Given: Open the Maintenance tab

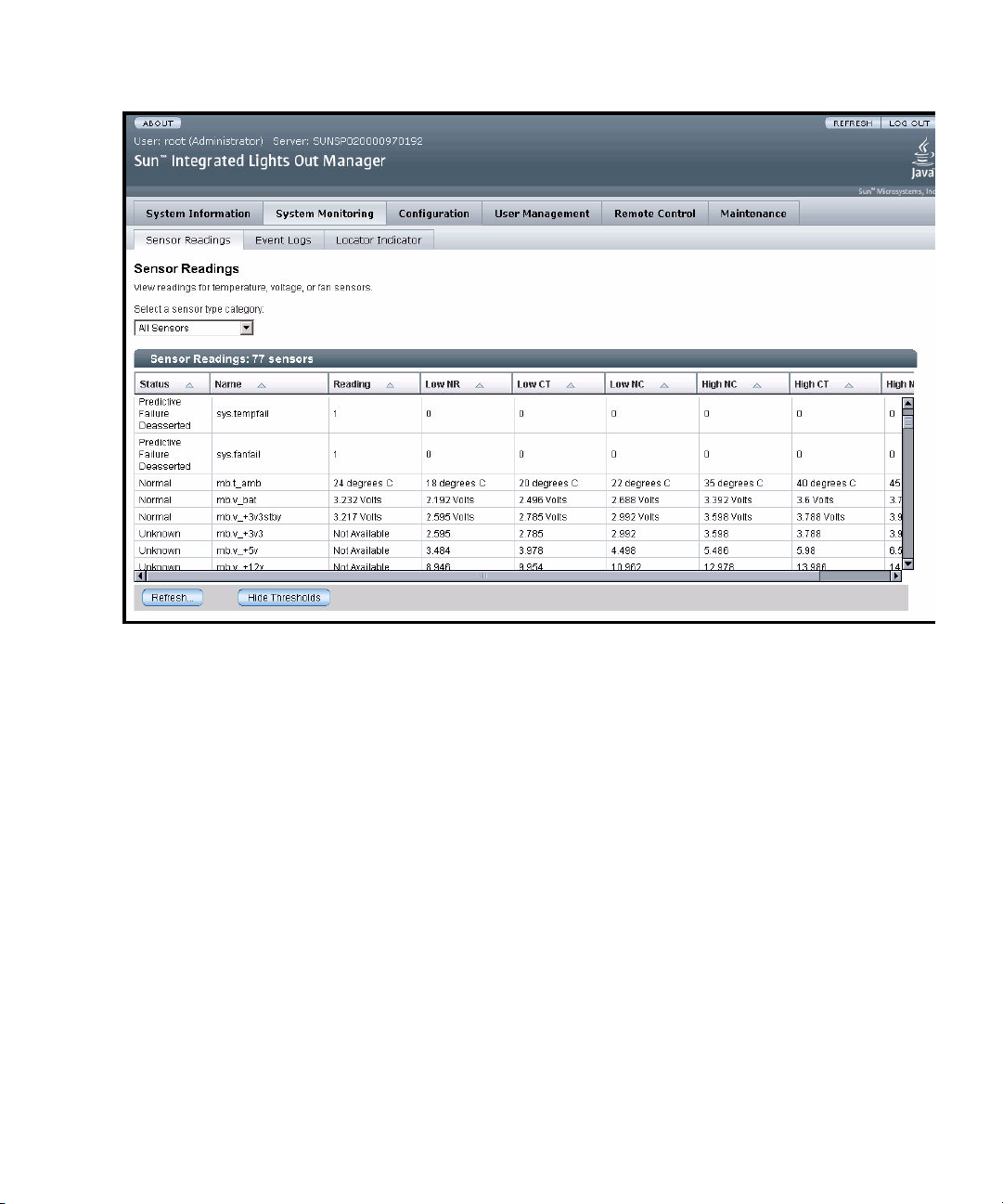Looking at the screenshot, I should (753, 214).
